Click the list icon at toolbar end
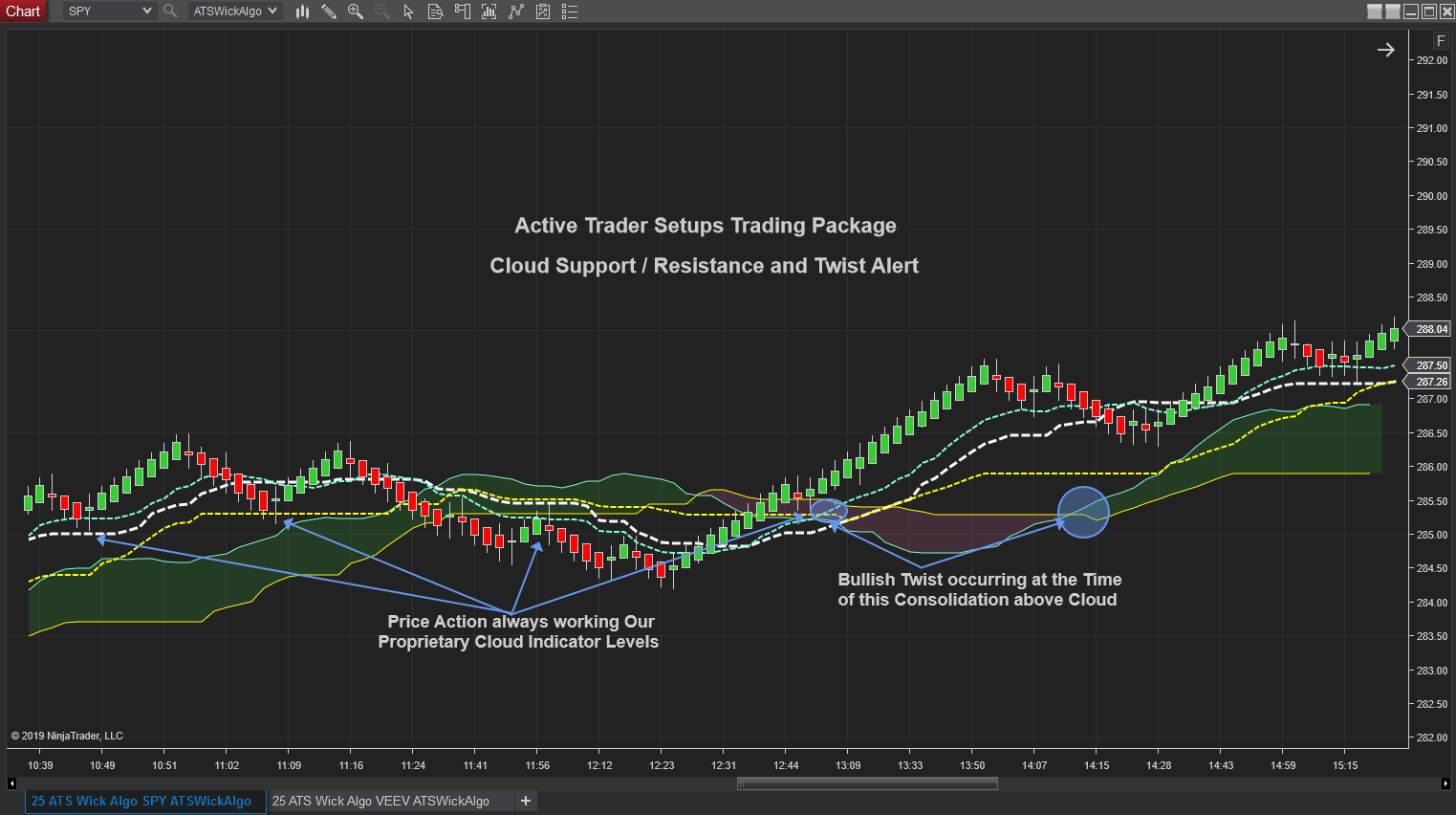The width and height of the screenshot is (1456, 815). tap(569, 11)
